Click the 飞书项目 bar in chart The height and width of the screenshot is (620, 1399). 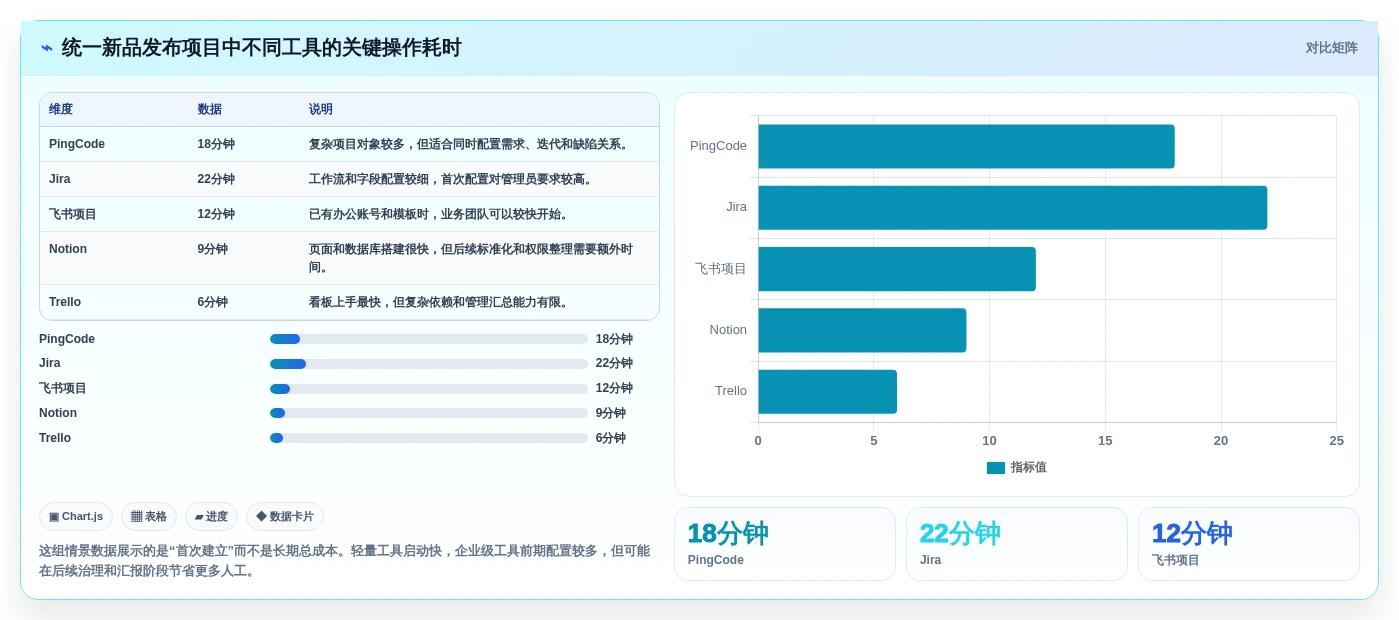(x=897, y=269)
